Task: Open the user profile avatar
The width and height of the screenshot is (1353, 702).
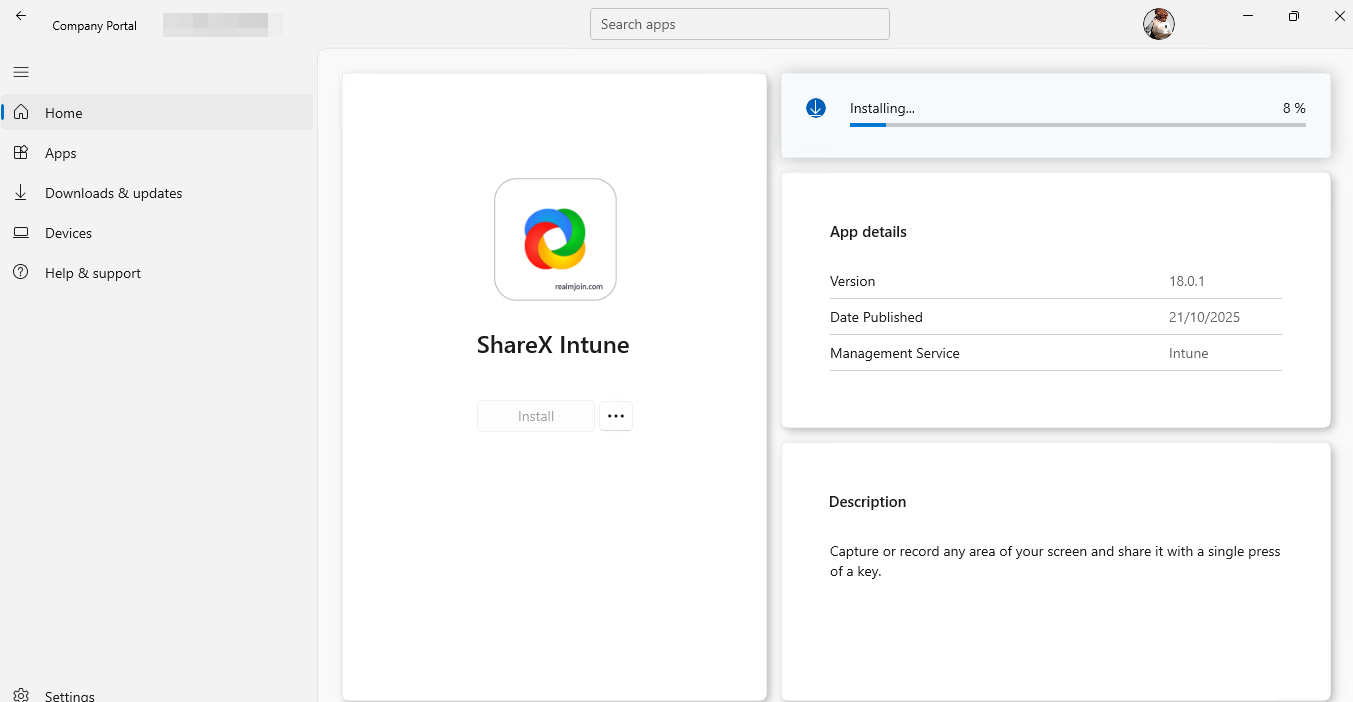Action: click(x=1158, y=24)
